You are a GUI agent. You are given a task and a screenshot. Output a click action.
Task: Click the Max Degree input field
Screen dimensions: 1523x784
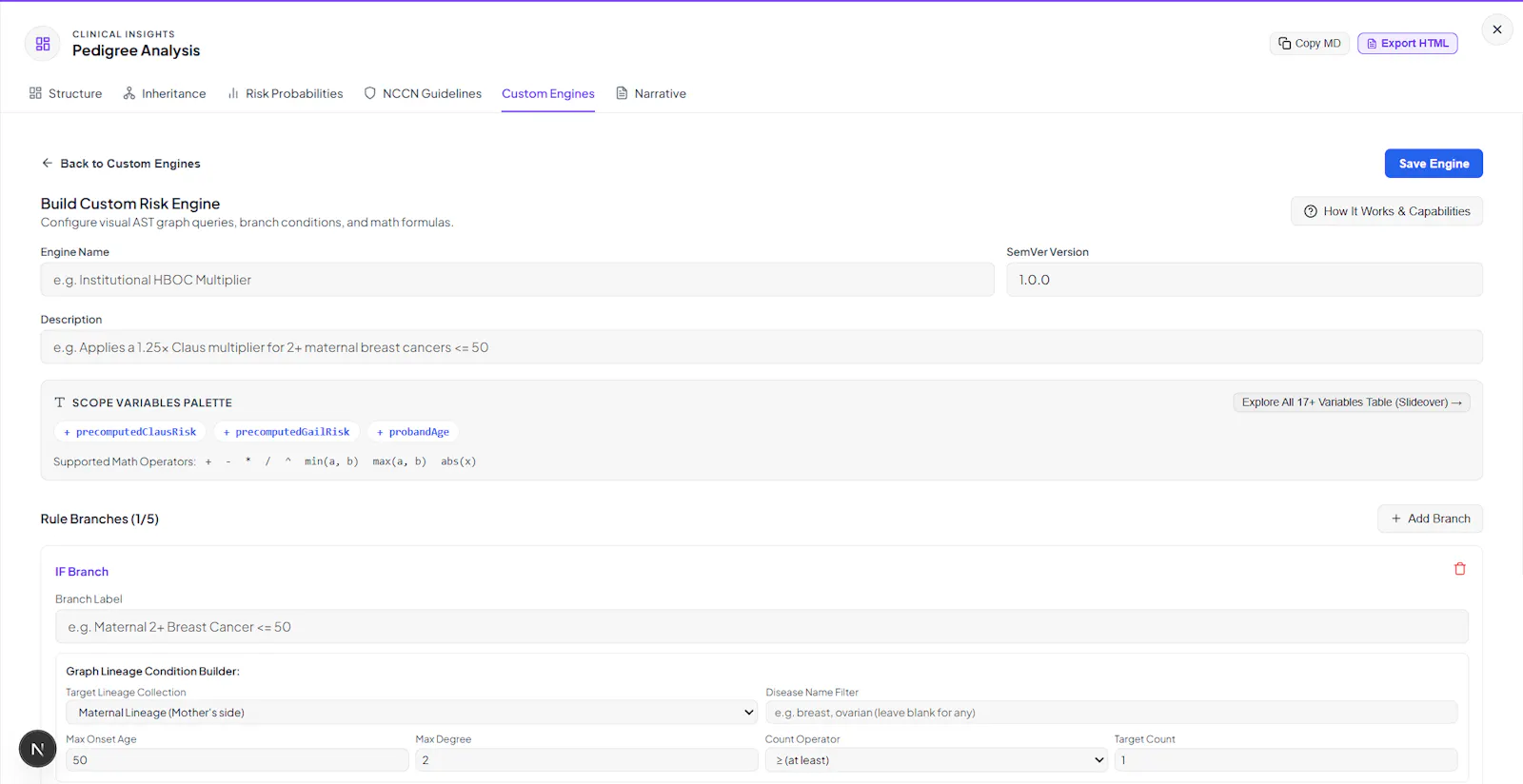click(x=586, y=760)
